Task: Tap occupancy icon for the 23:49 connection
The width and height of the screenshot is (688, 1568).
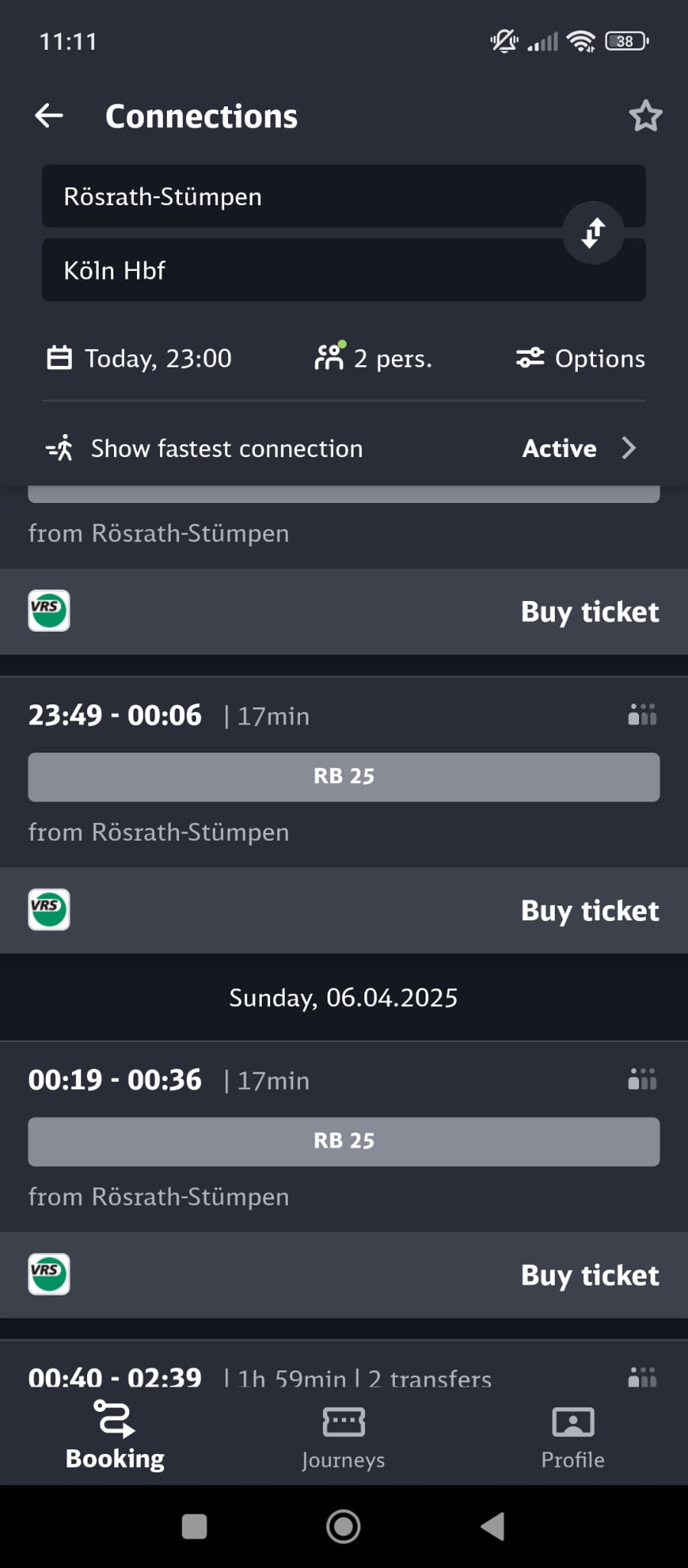Action: tap(642, 715)
